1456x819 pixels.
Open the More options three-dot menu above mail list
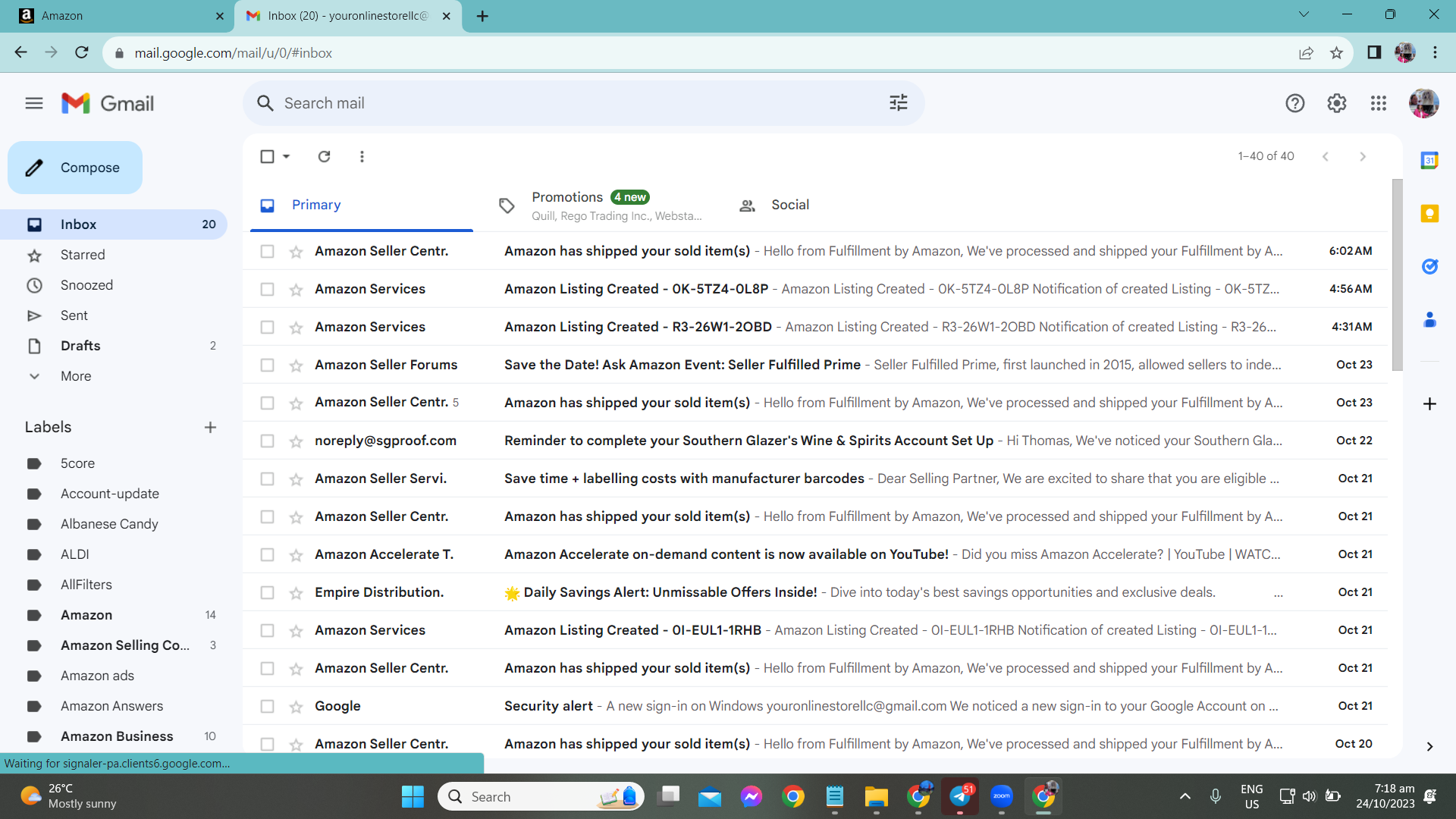362,156
